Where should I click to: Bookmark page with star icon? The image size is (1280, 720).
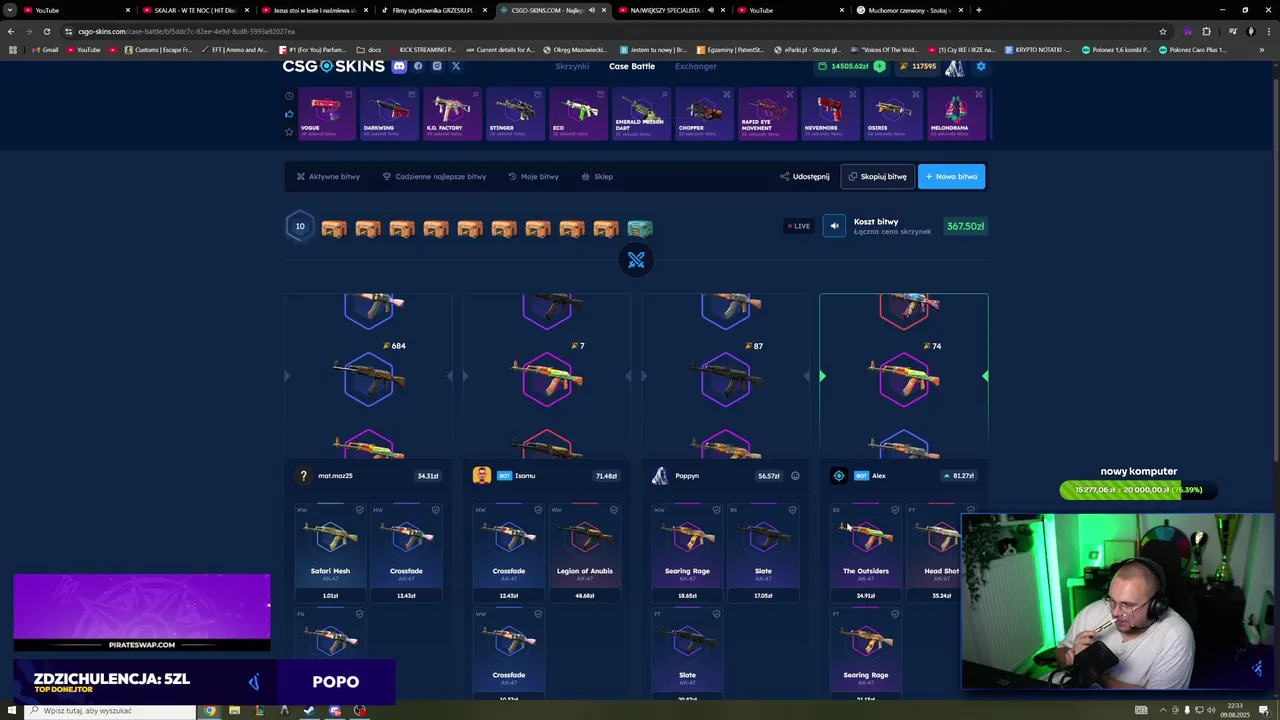click(x=1162, y=31)
